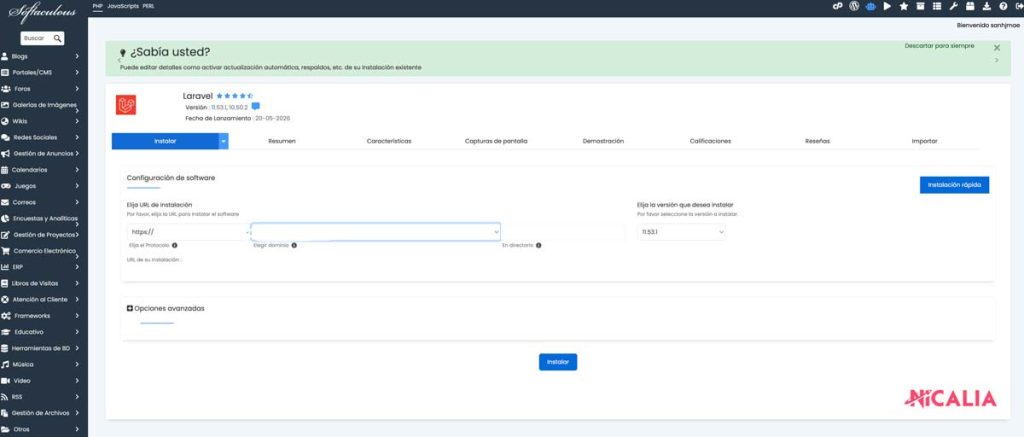Screen dimensions: 1024x437
Task: Open the WordPress manager icon
Action: pyautogui.click(x=854, y=6)
